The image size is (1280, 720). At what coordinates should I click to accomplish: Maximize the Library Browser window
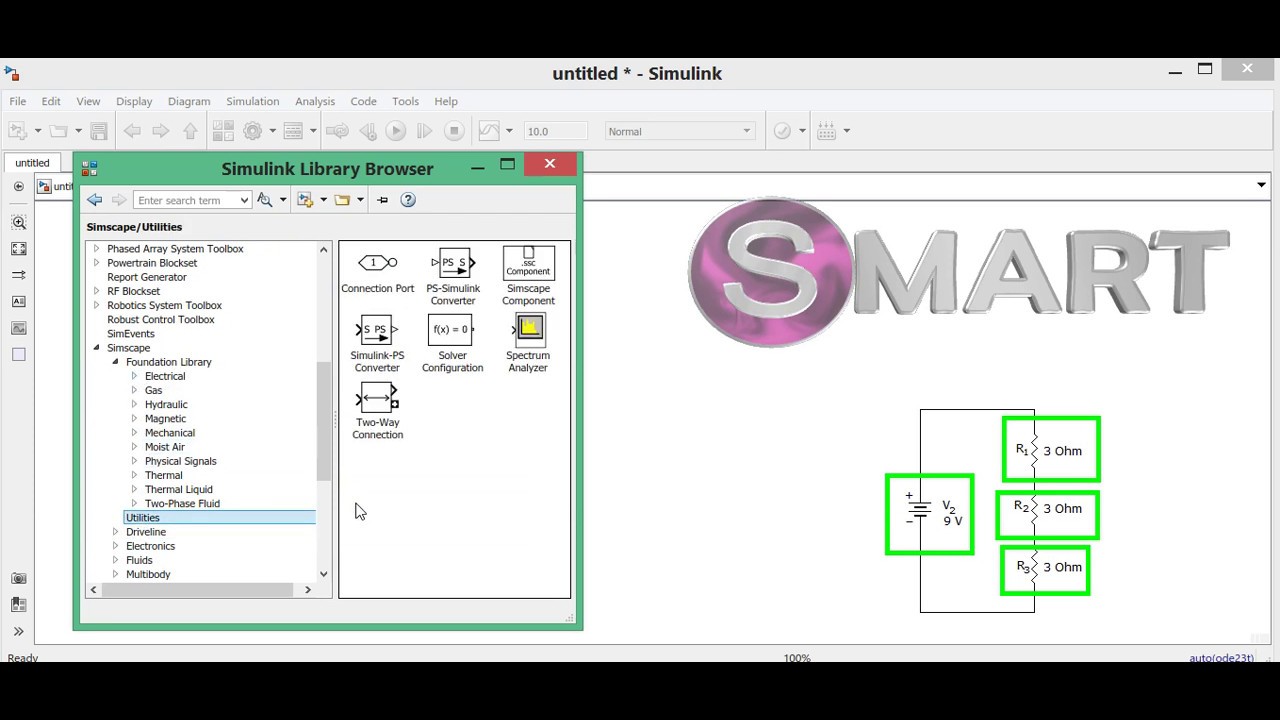tap(508, 165)
